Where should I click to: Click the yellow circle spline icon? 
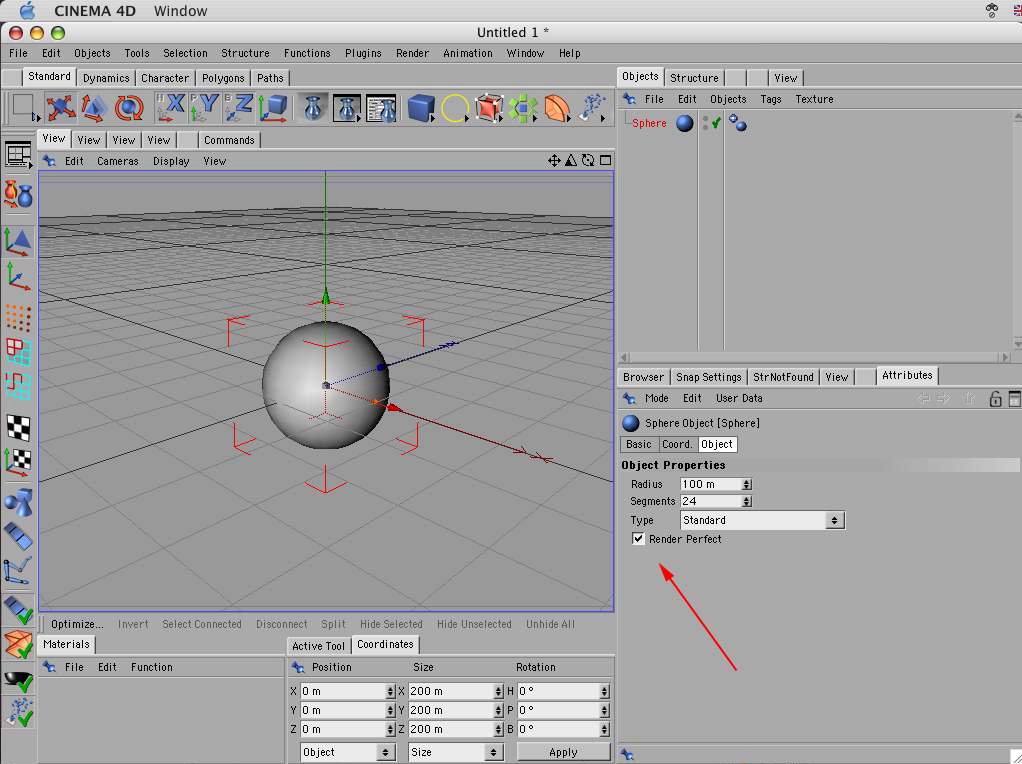pos(455,108)
